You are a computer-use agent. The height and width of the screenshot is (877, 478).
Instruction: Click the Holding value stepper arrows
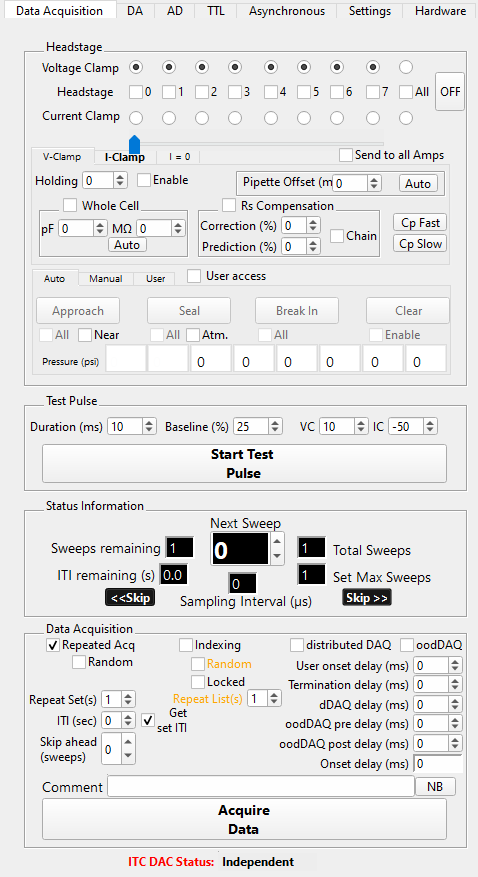[120, 181]
